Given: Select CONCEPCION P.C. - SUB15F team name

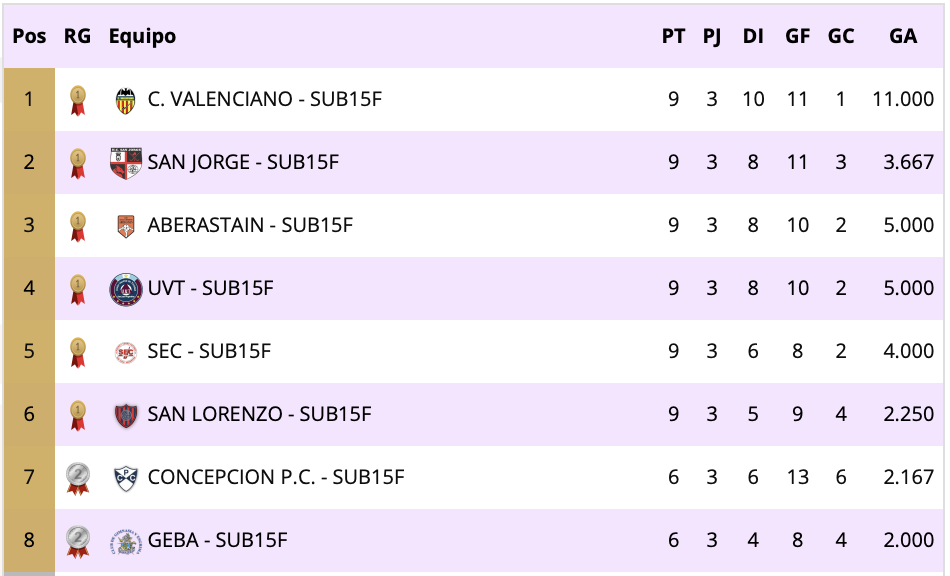Looking at the screenshot, I should tap(276, 478).
